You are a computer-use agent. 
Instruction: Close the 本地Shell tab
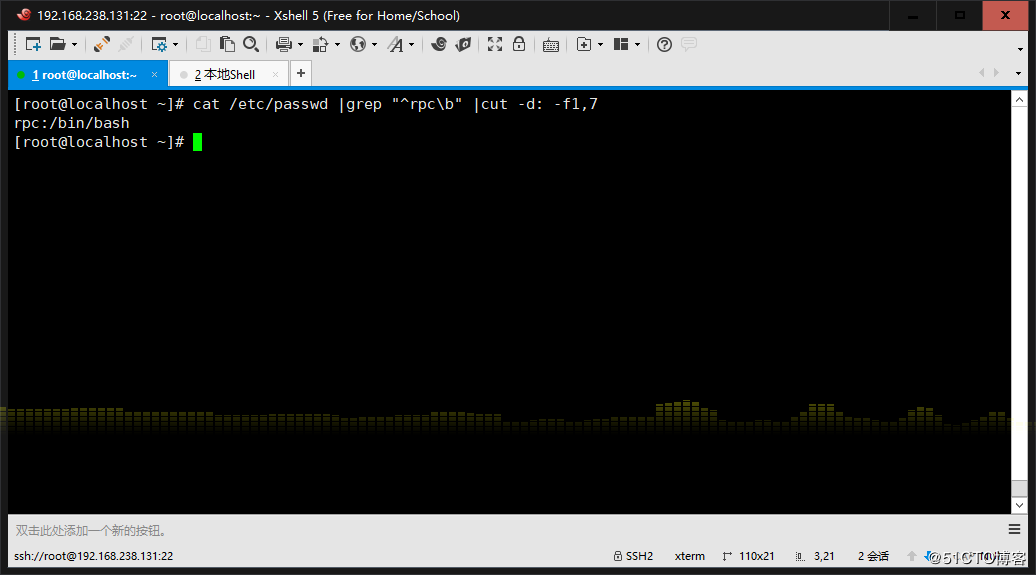[x=273, y=74]
